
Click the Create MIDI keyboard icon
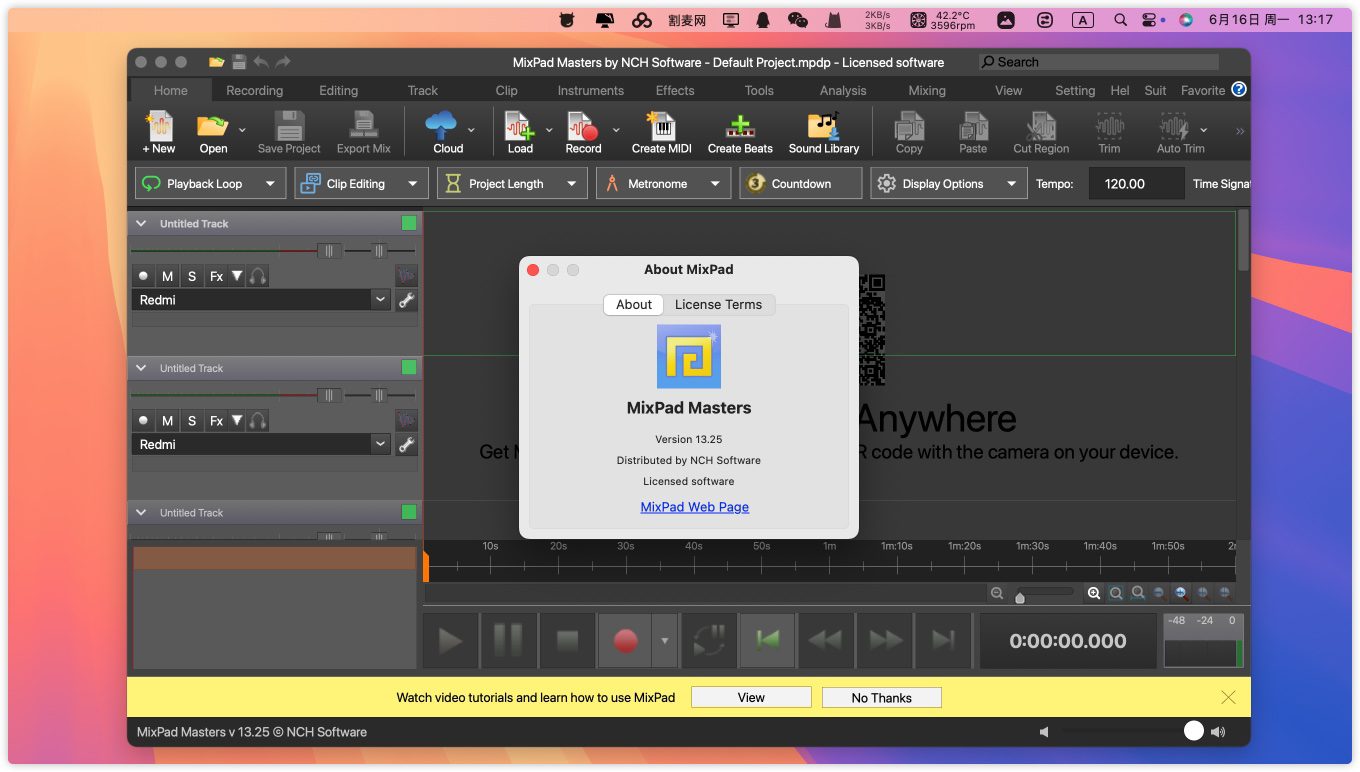coord(661,127)
